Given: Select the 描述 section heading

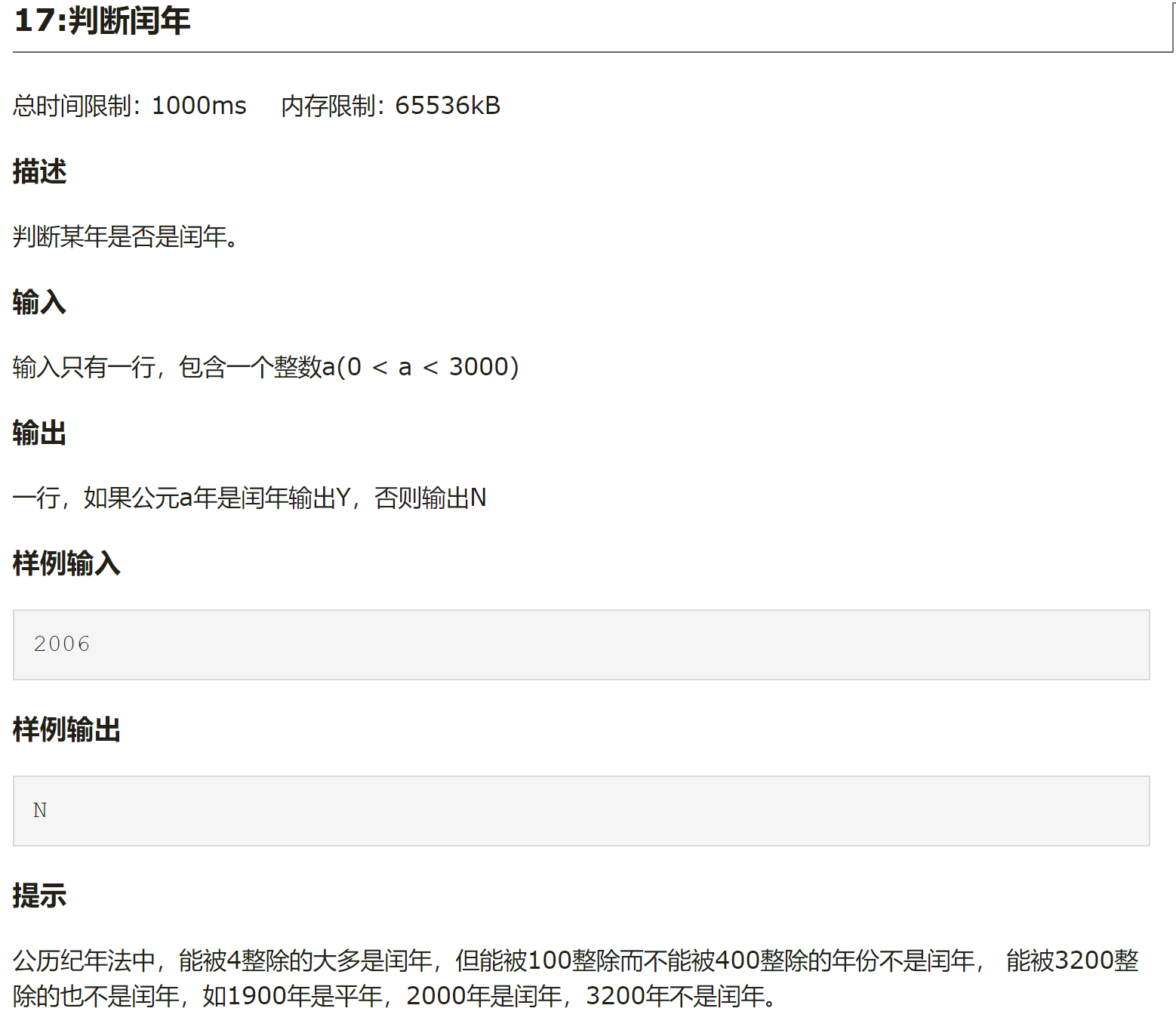Looking at the screenshot, I should tap(38, 172).
